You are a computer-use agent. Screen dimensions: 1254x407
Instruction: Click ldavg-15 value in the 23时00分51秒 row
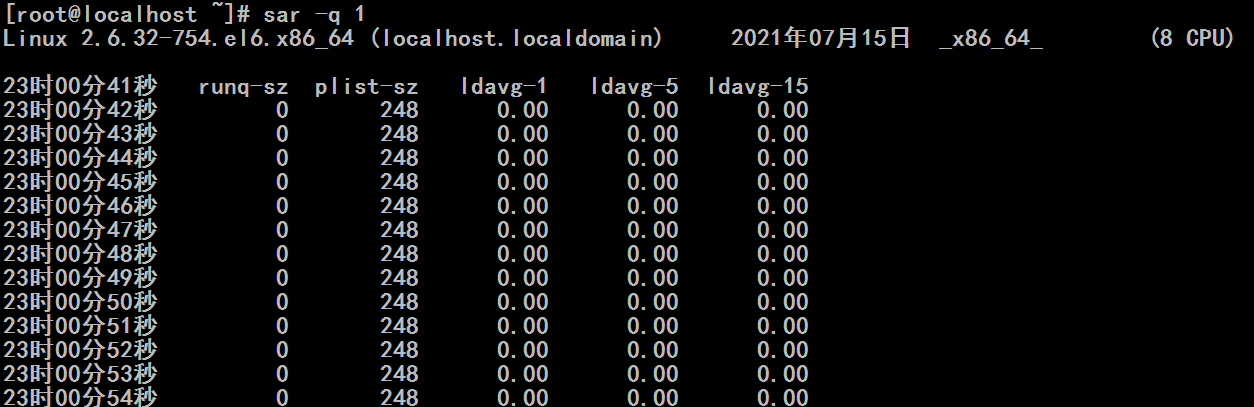pos(783,326)
